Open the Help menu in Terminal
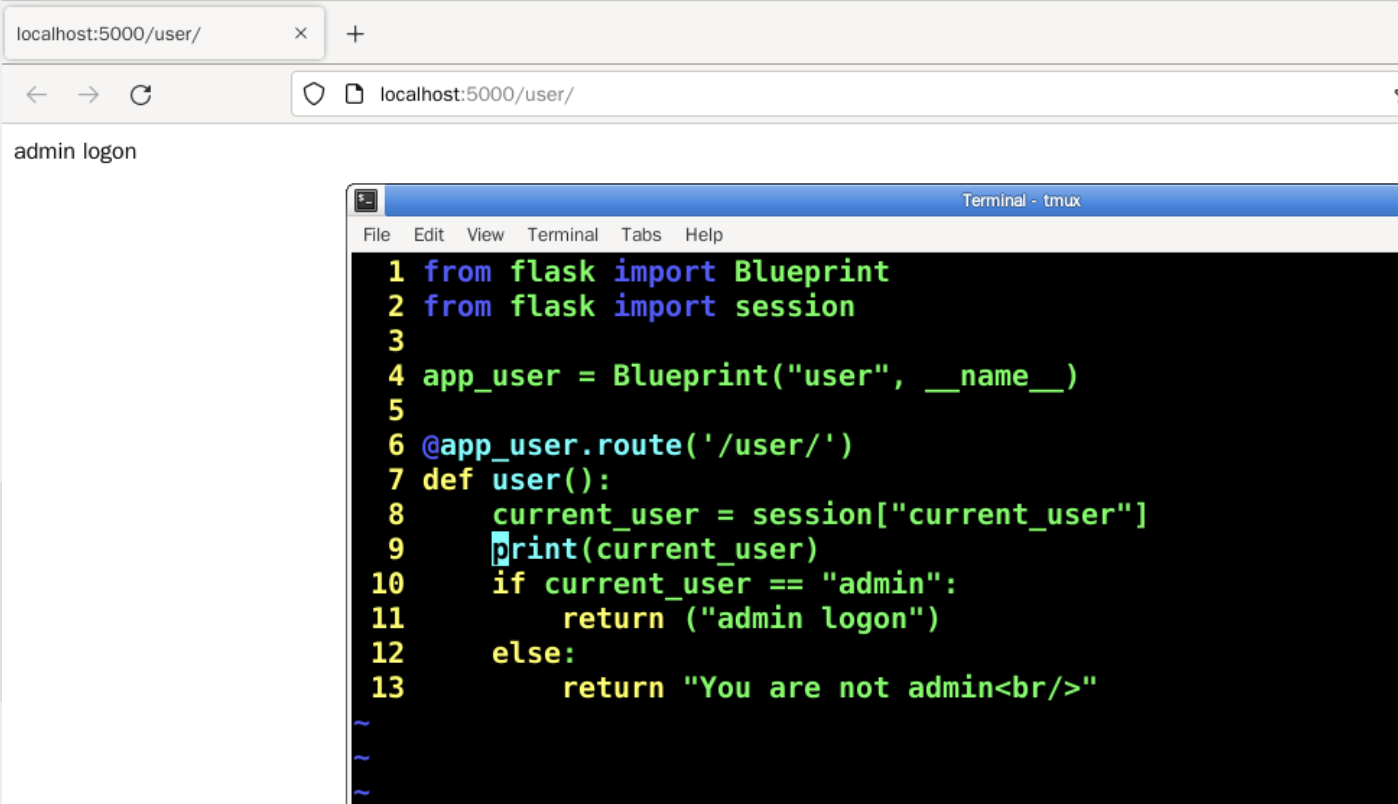 pyautogui.click(x=704, y=234)
